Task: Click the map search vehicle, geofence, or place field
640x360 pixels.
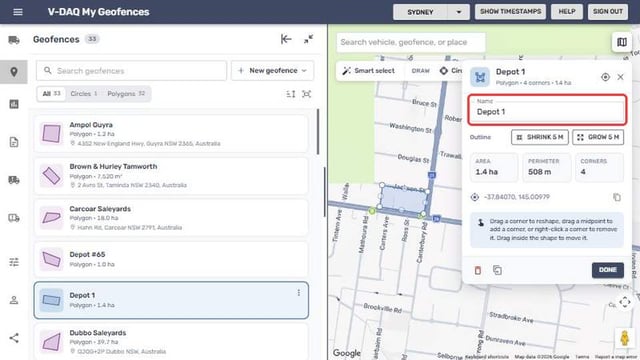Action: click(411, 42)
